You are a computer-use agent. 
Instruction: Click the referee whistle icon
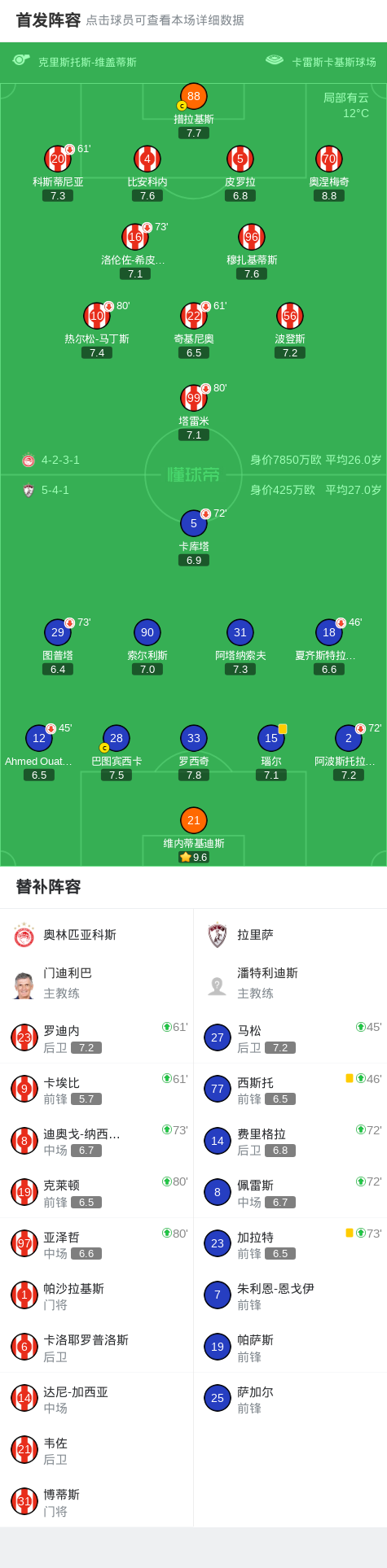point(21,60)
